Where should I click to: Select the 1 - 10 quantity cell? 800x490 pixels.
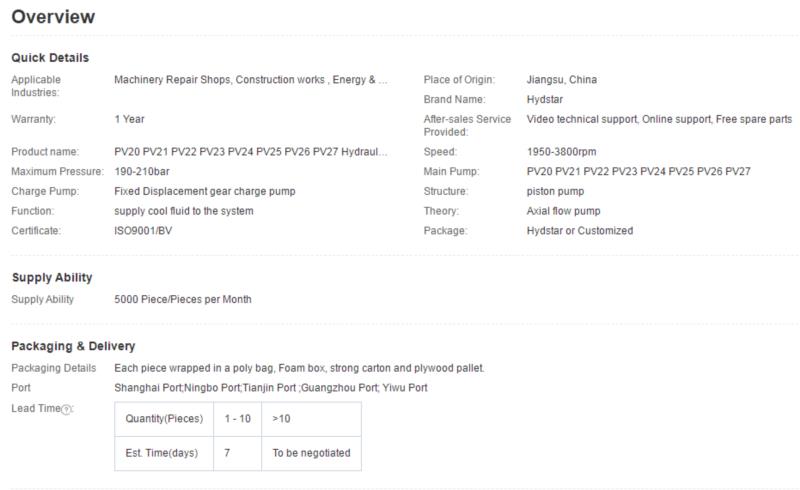(x=238, y=419)
